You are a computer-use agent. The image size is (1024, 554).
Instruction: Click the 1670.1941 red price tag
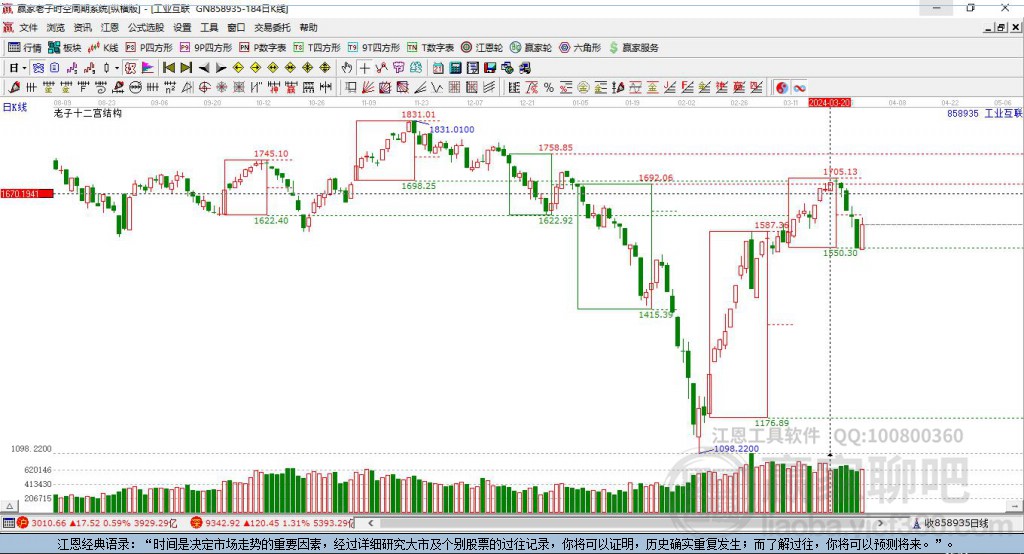tap(27, 194)
